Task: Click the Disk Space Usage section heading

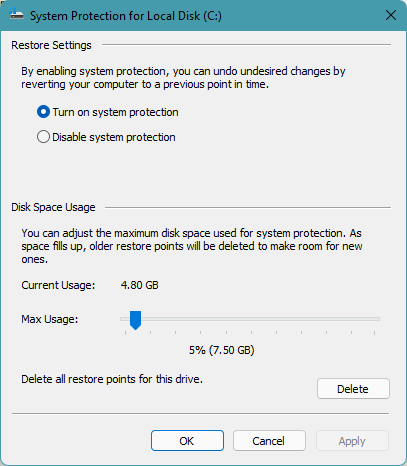Action: pos(53,207)
